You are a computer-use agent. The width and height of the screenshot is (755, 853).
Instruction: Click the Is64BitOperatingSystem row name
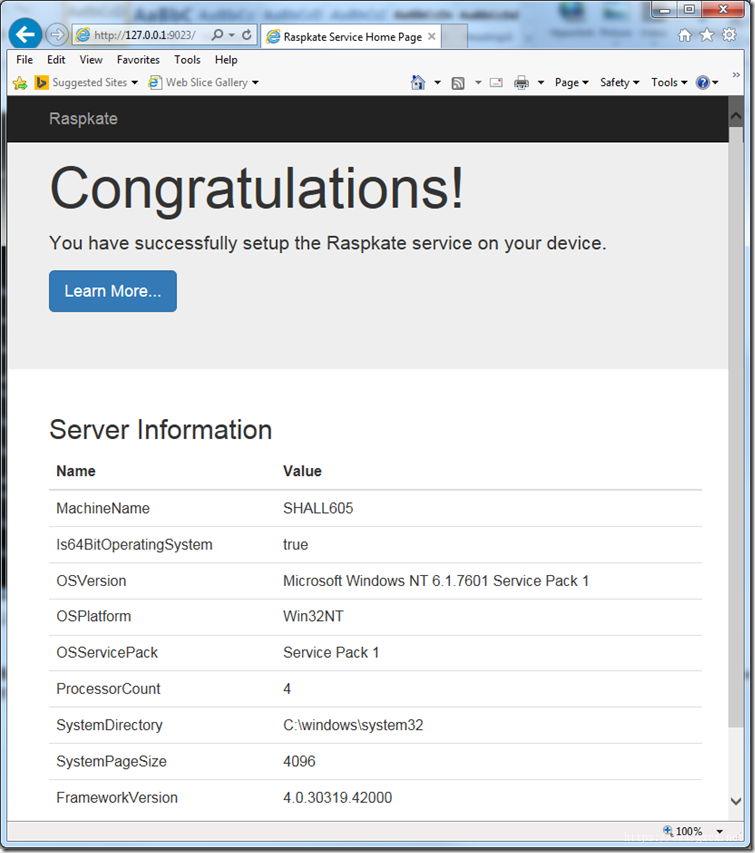[x=134, y=545]
